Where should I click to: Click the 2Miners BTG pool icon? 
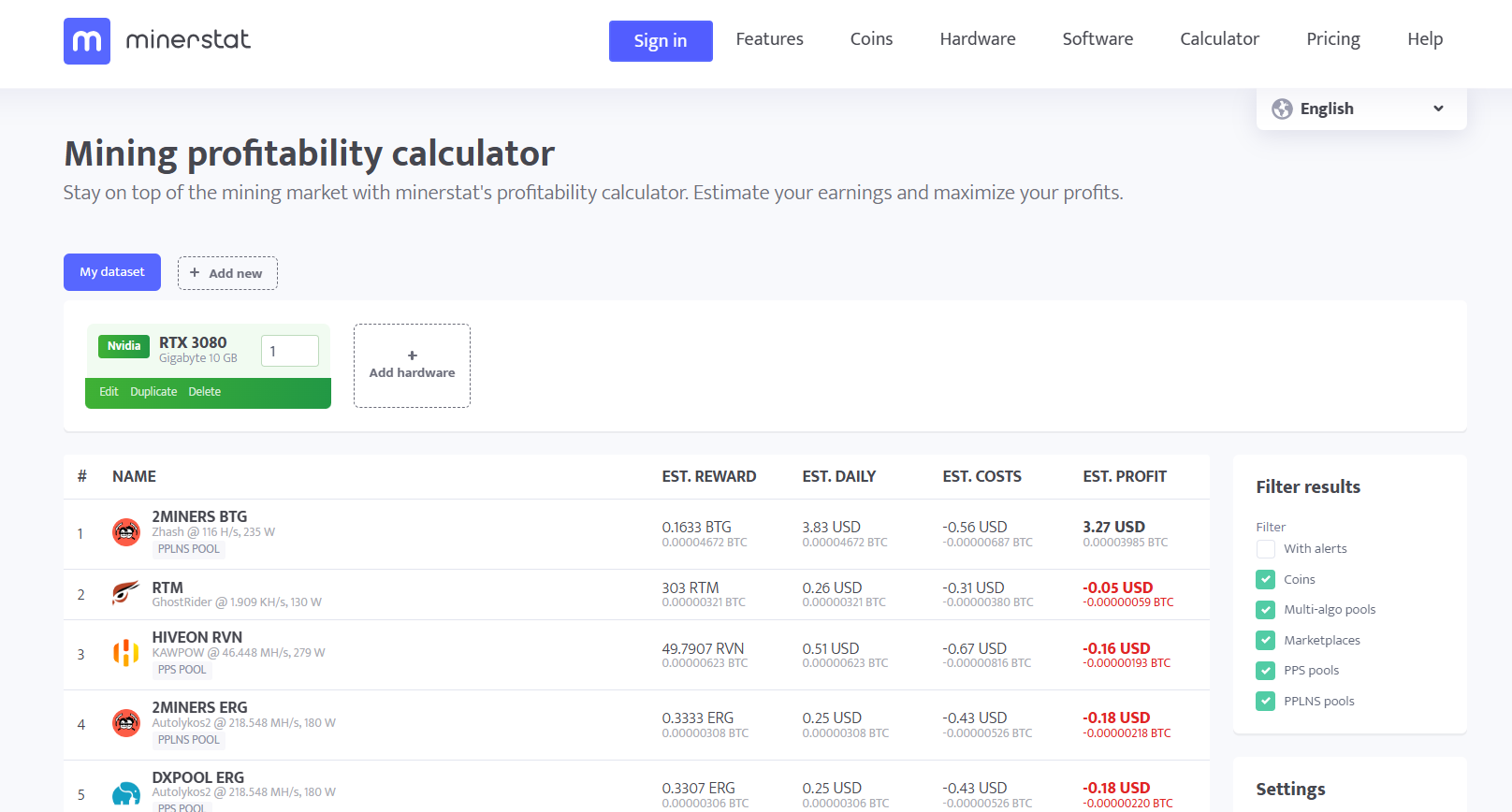pos(126,532)
